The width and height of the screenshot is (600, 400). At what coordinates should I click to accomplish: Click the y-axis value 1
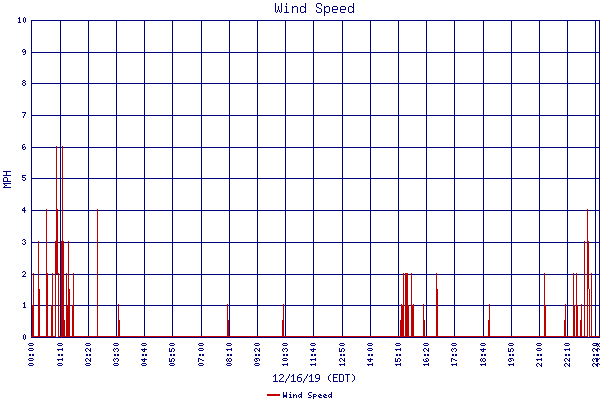click(x=24, y=305)
